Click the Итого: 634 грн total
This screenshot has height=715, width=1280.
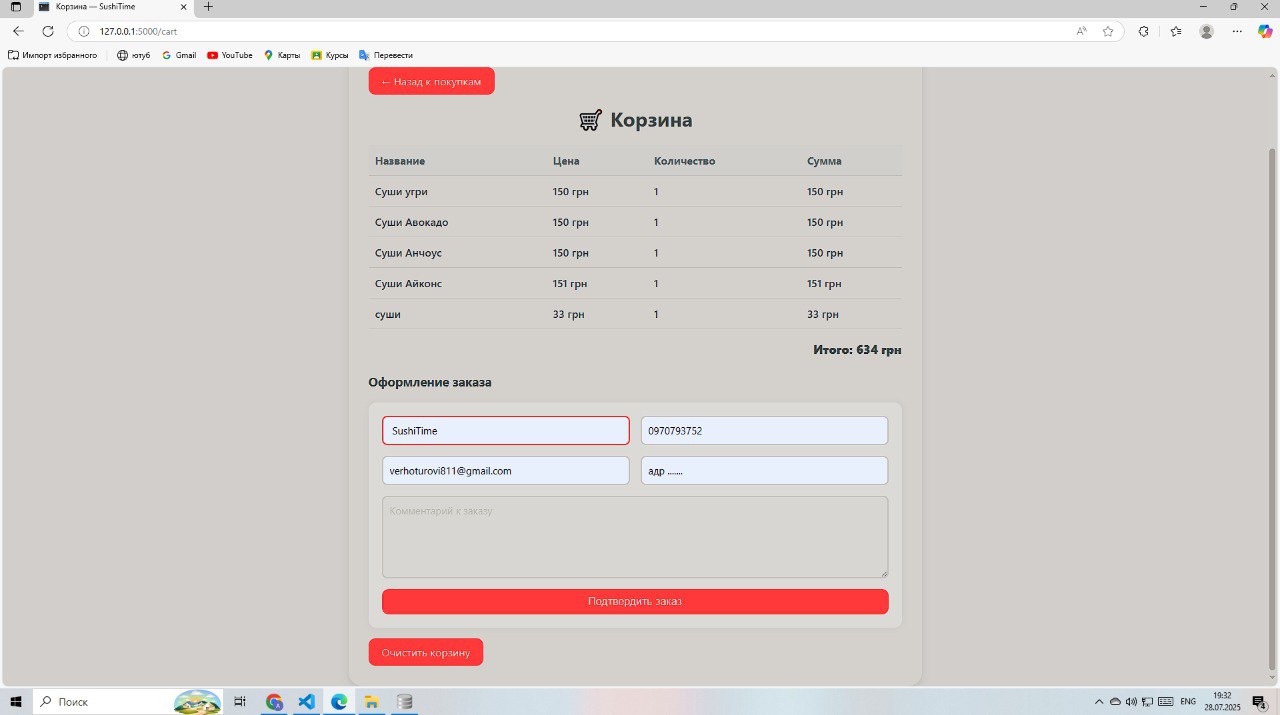[858, 350]
